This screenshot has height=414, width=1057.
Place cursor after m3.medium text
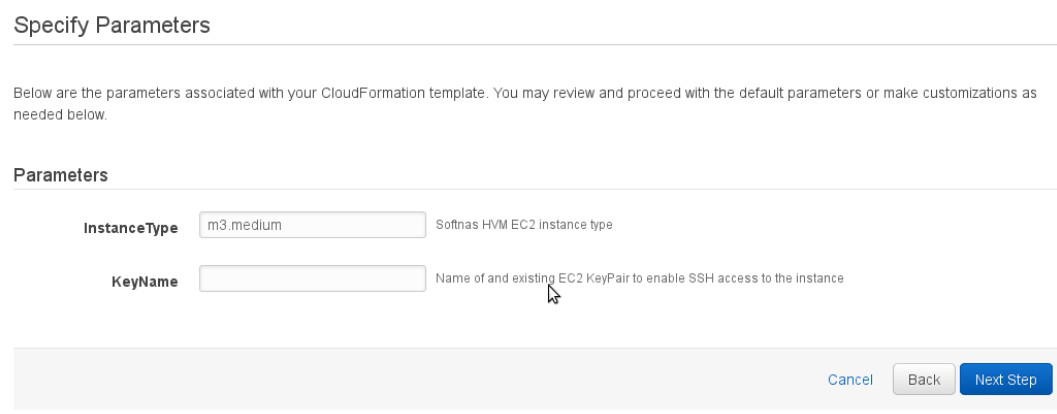click(x=283, y=225)
